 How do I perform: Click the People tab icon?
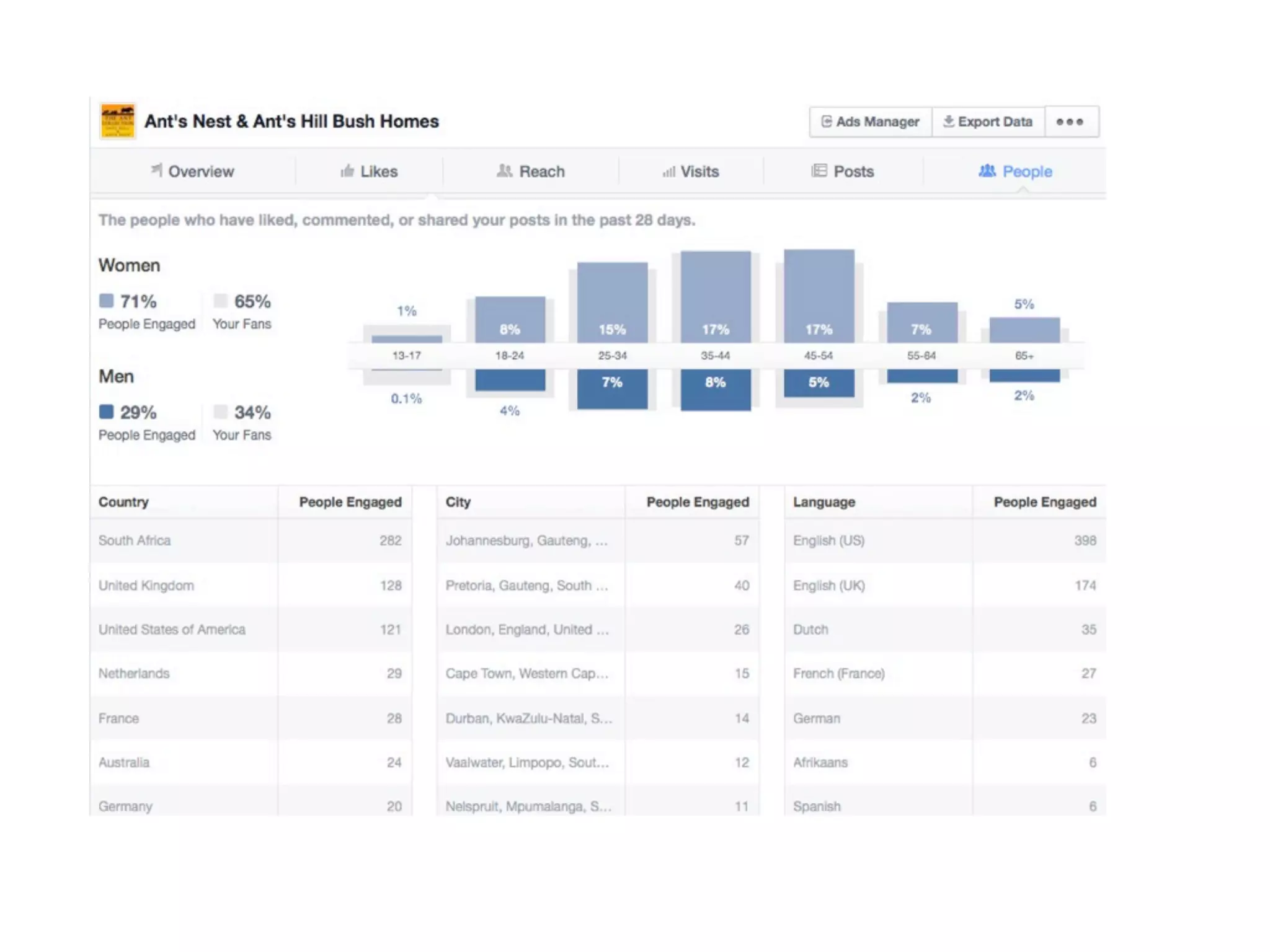click(x=987, y=170)
